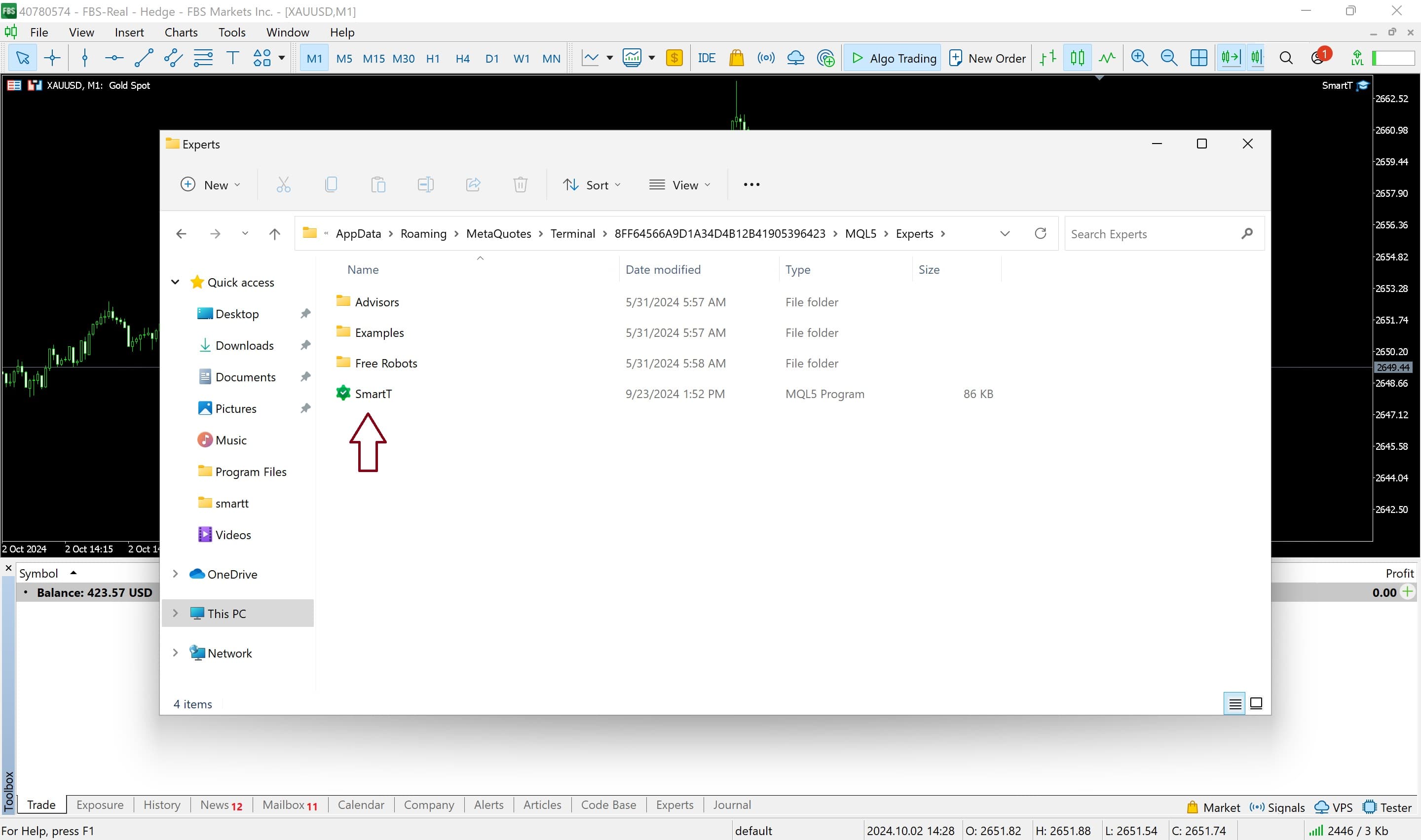This screenshot has height=840, width=1421.
Task: Draw a vertical line tool
Action: pyautogui.click(x=85, y=58)
